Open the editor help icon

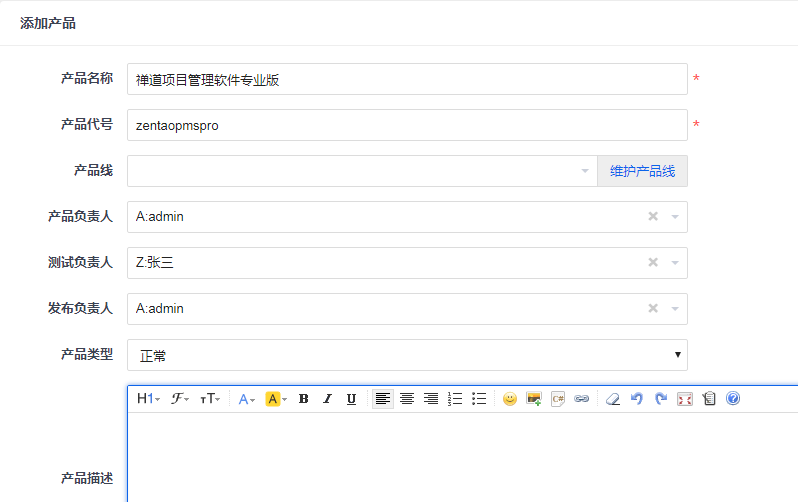click(x=733, y=399)
